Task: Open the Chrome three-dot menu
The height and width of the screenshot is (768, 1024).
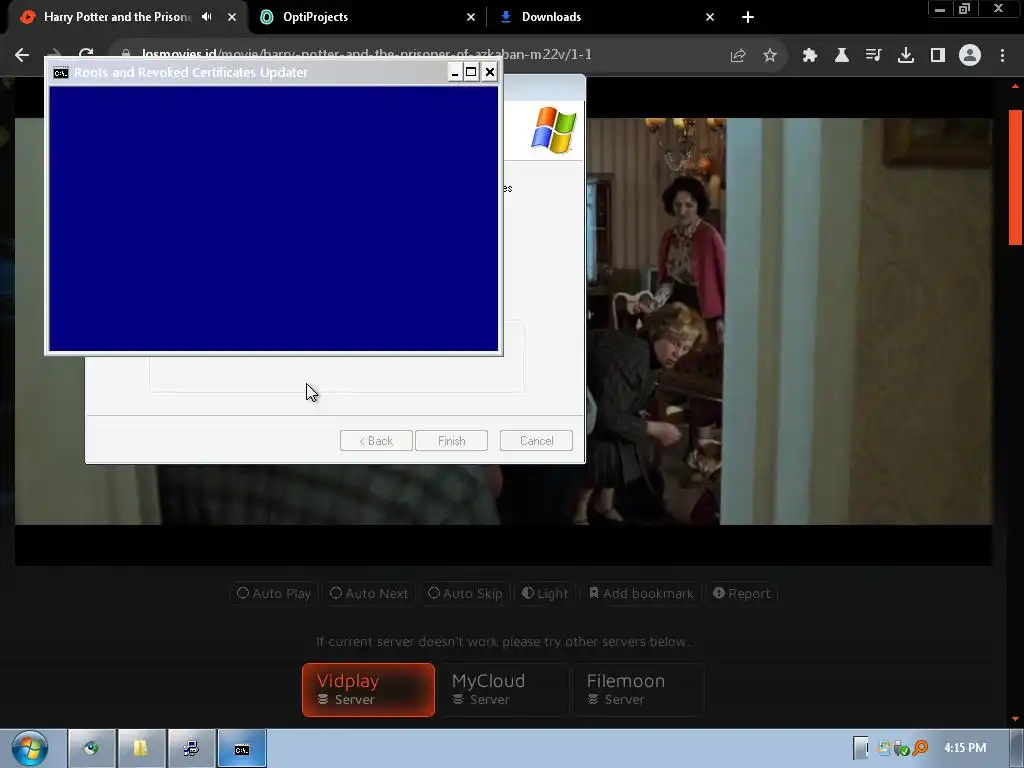Action: pyautogui.click(x=1002, y=56)
